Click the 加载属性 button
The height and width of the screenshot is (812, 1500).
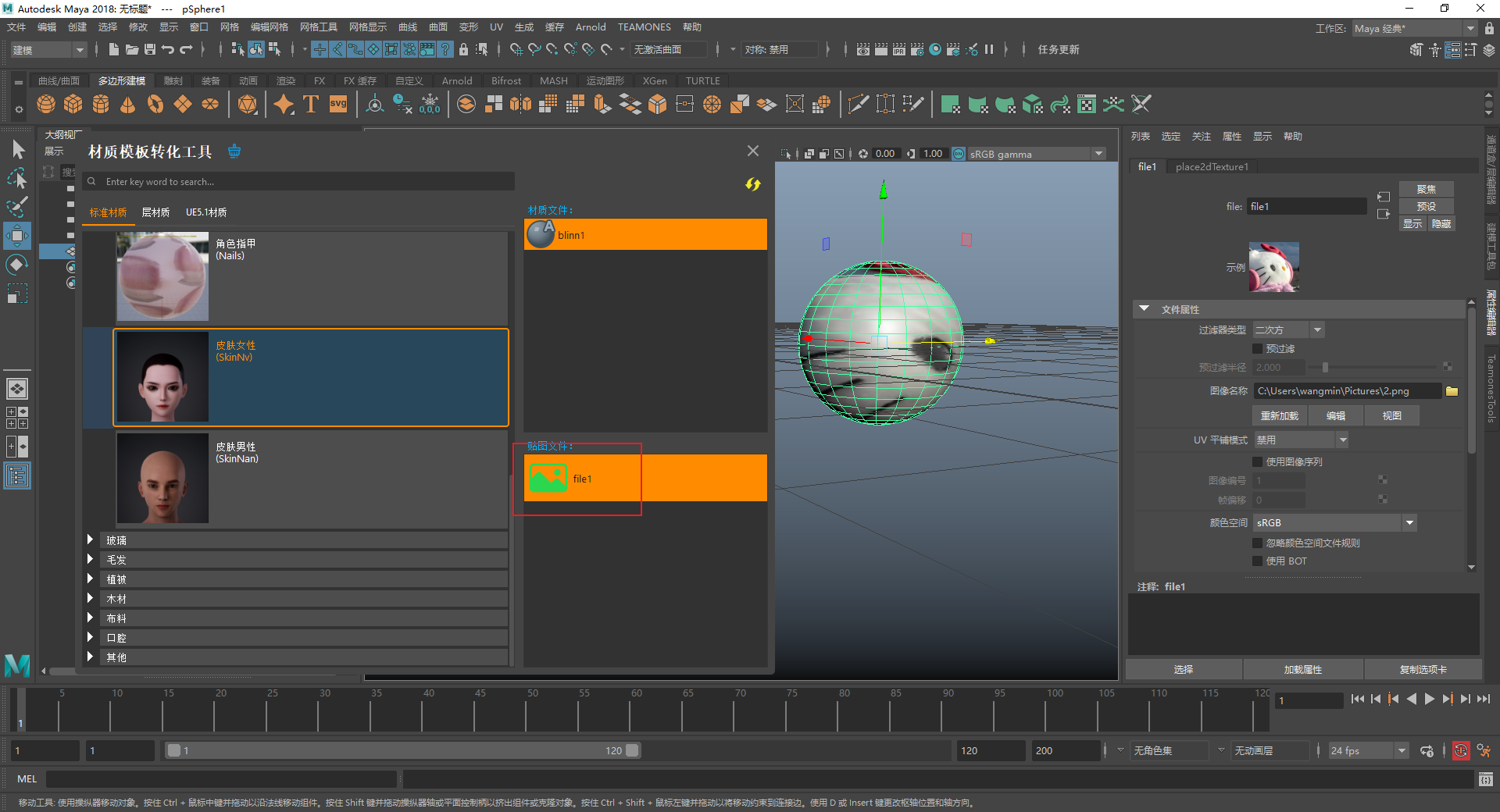pos(1302,670)
